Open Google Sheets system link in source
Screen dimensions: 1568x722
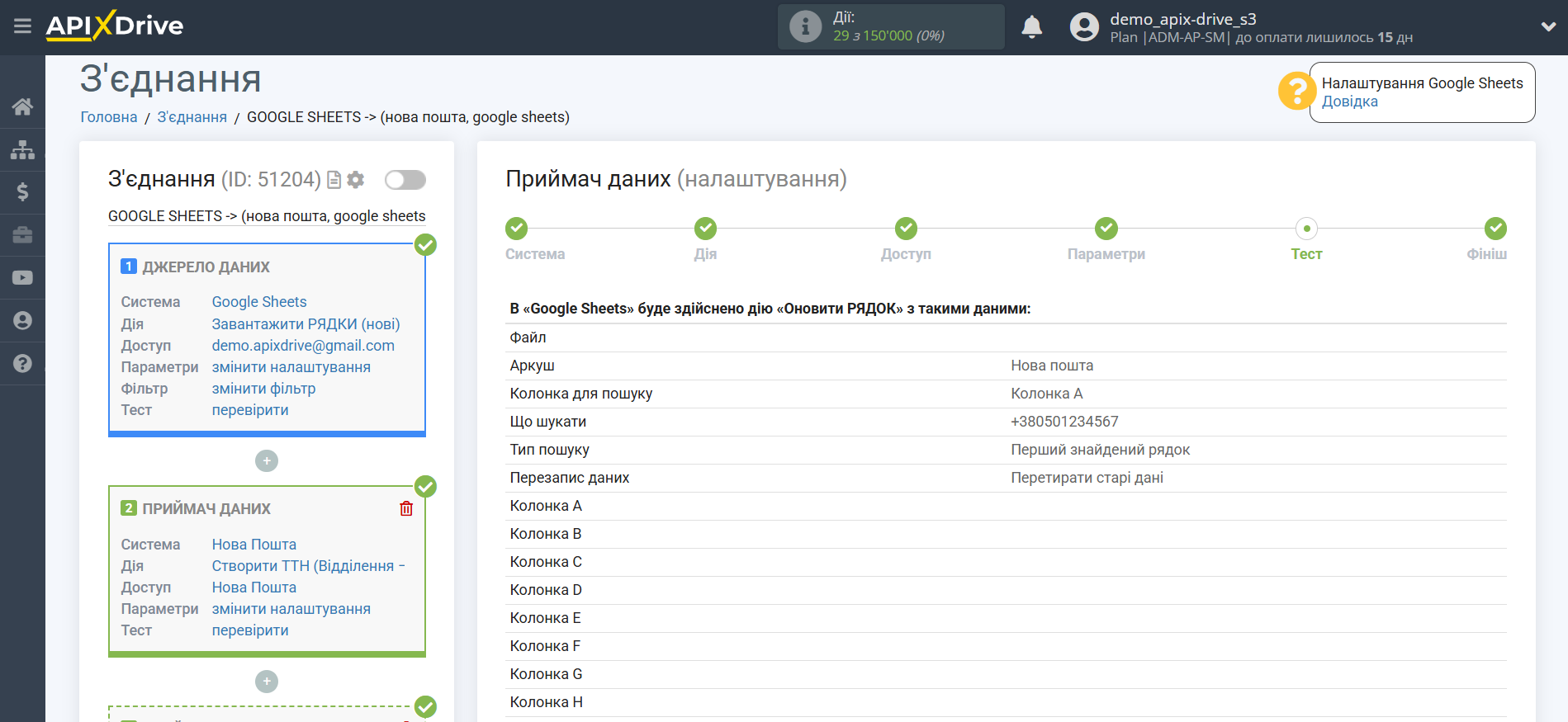[x=259, y=302]
